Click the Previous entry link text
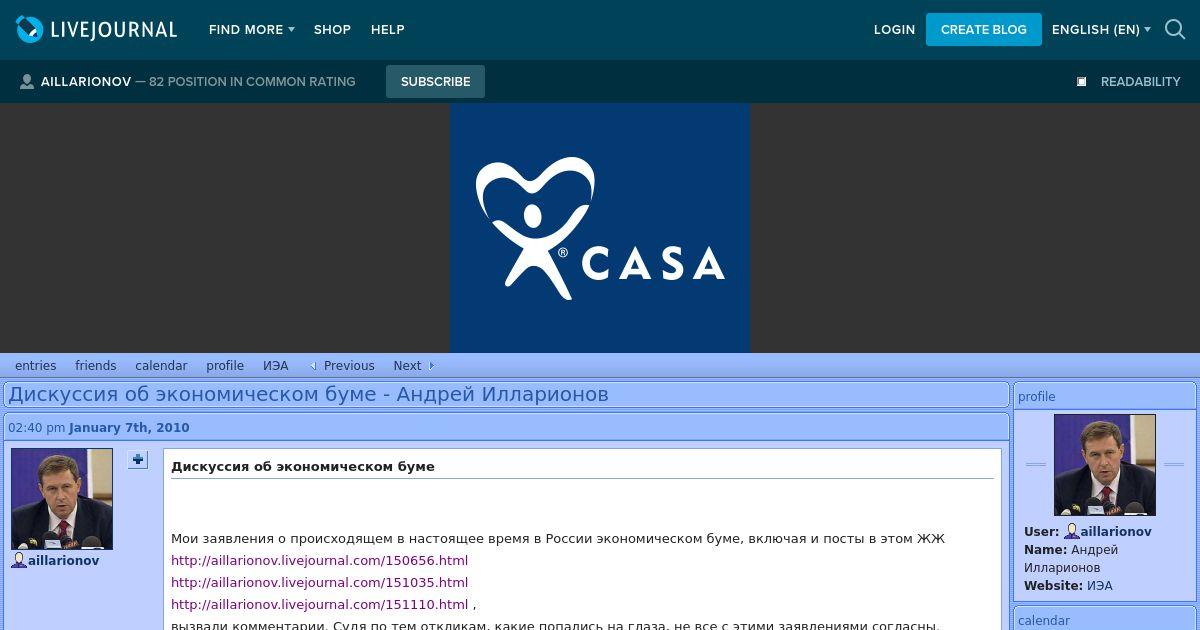The width and height of the screenshot is (1200, 630). (349, 366)
